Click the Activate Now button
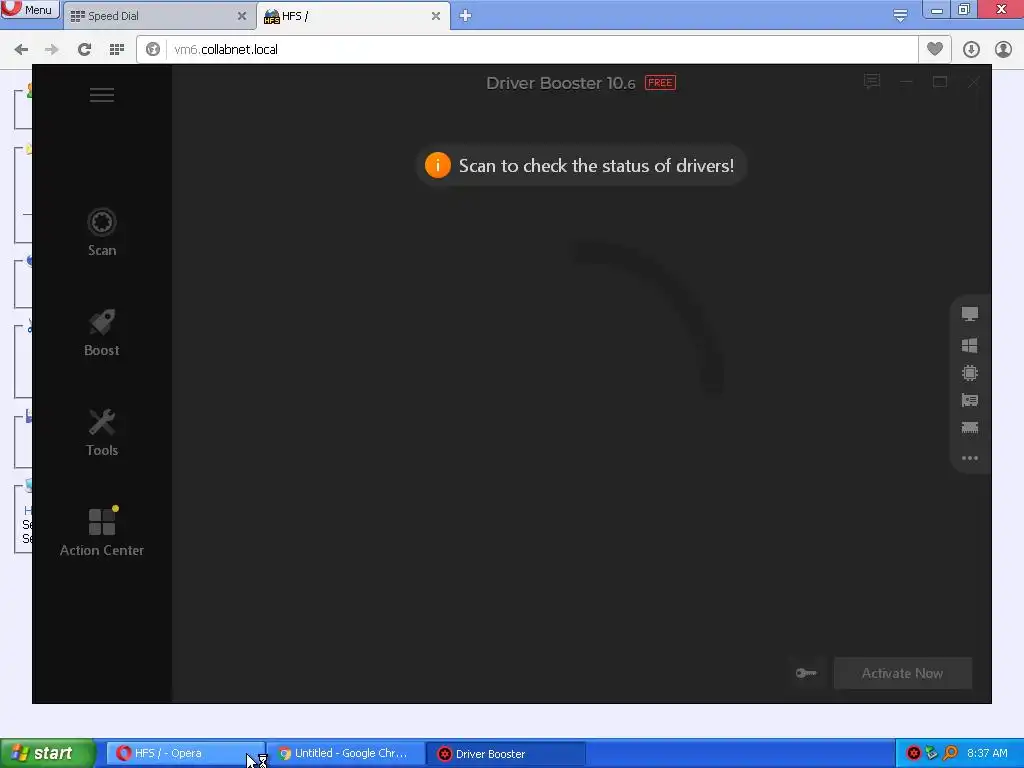 coord(903,673)
